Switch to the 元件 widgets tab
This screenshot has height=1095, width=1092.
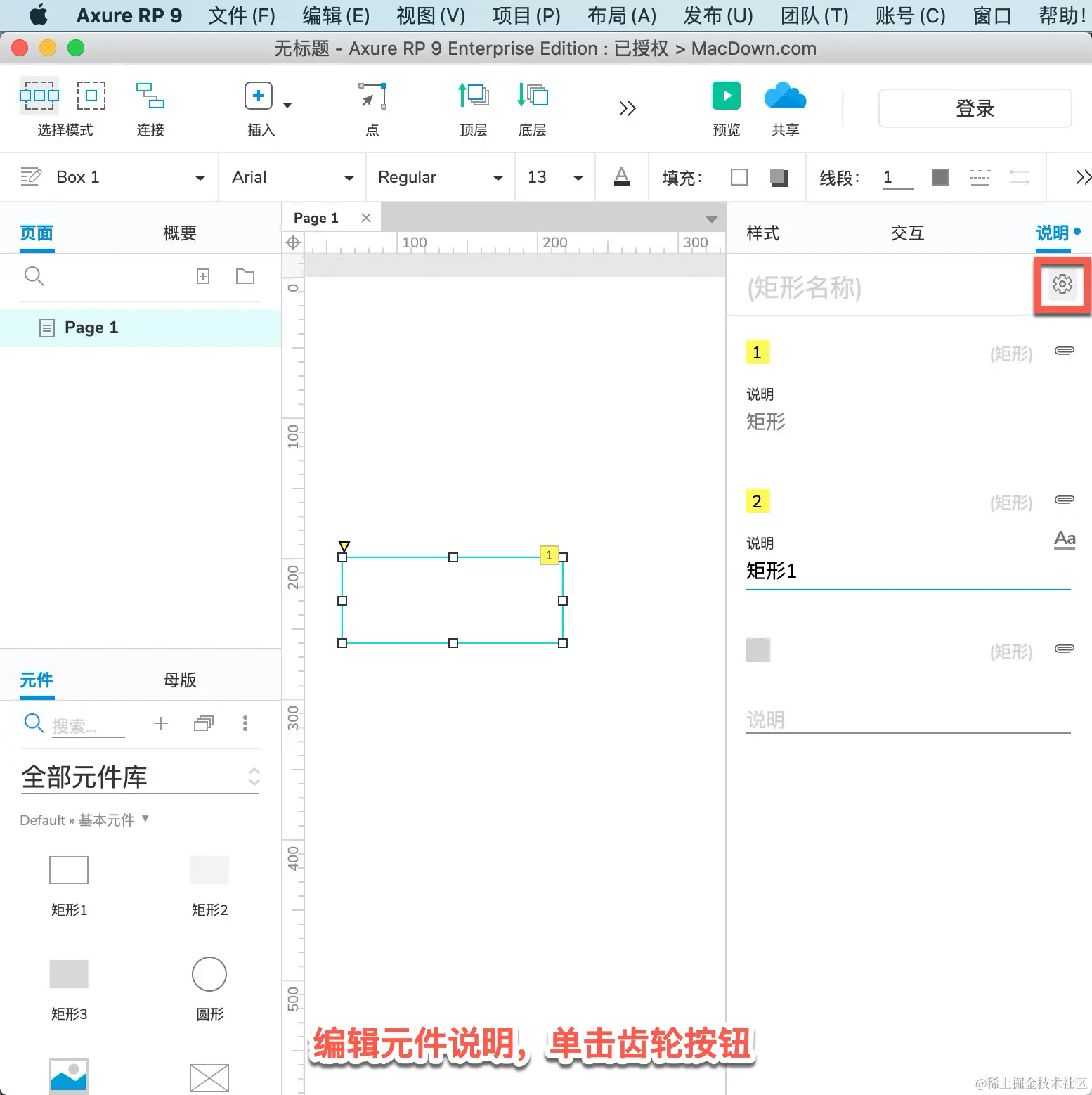(x=37, y=680)
